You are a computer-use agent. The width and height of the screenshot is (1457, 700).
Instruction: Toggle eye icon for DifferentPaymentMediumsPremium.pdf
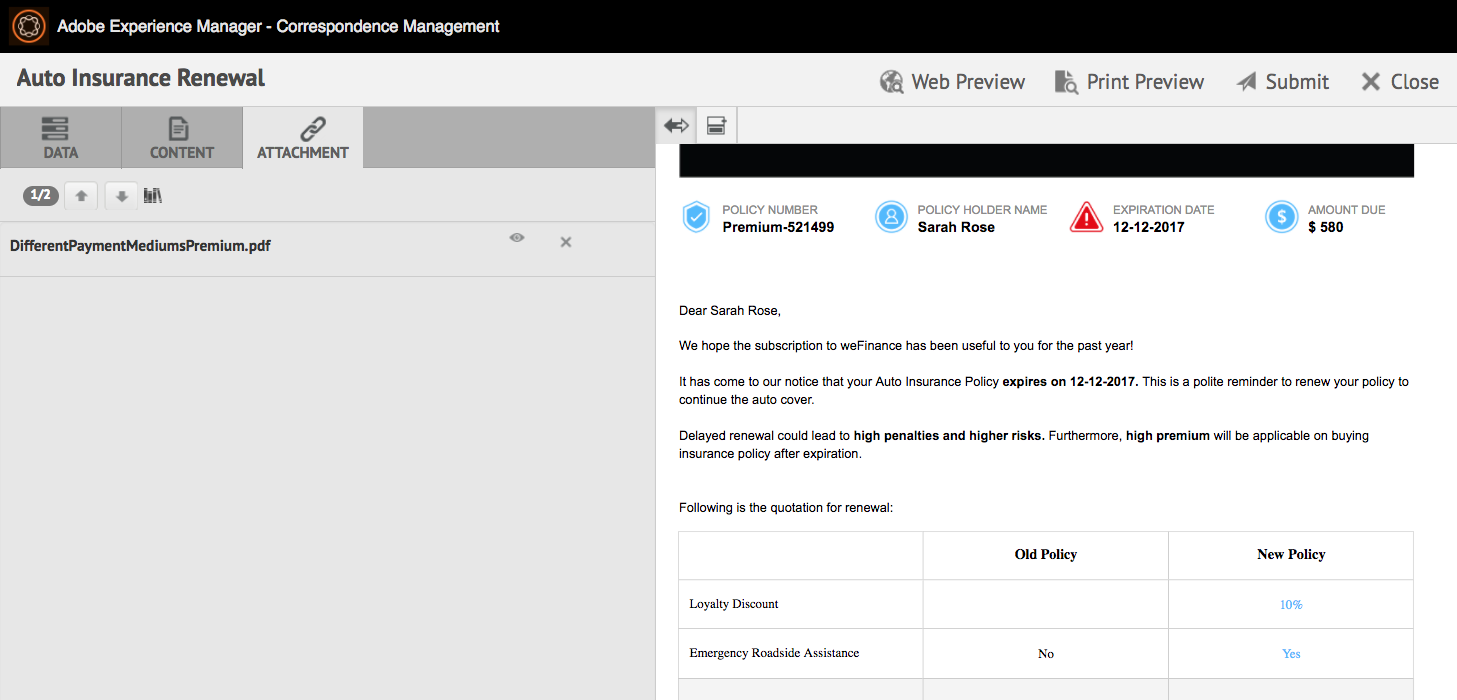point(516,238)
